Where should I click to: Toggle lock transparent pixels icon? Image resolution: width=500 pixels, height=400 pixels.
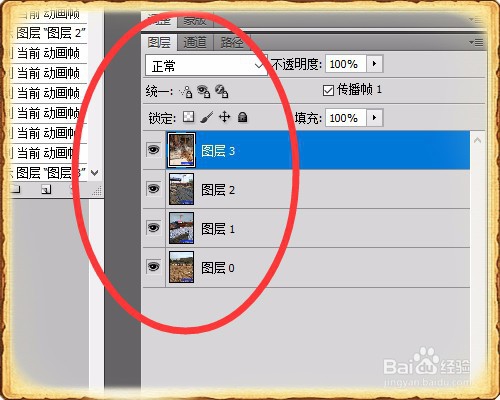click(189, 117)
